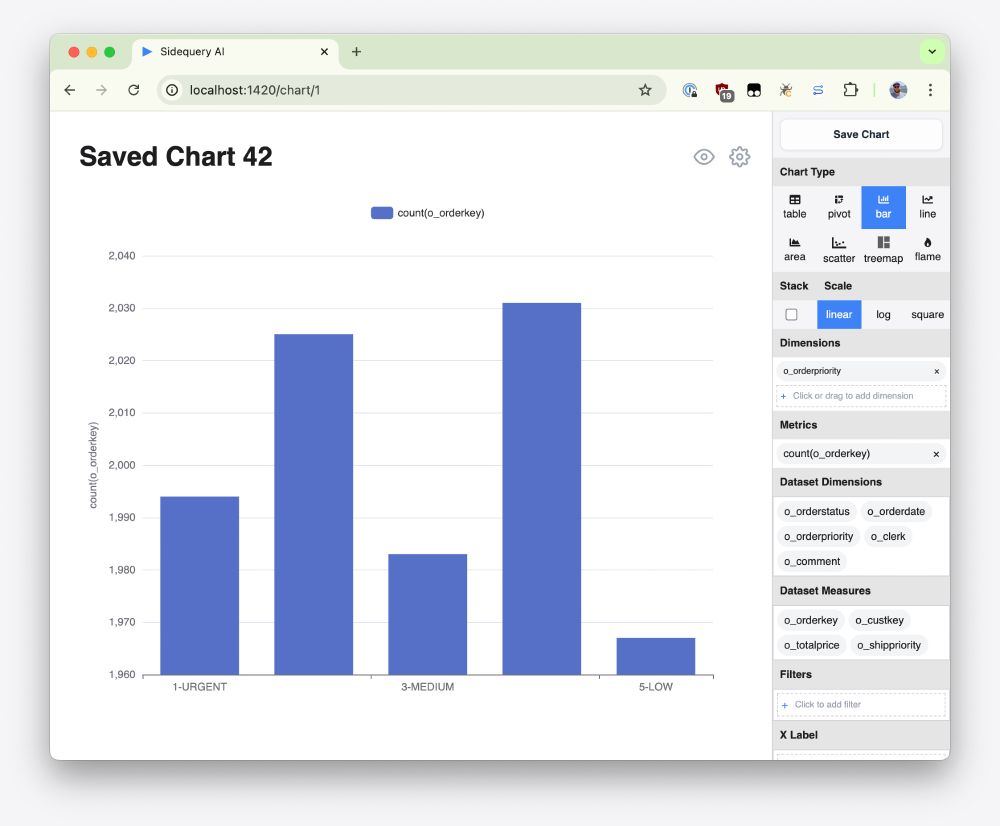Add a dimension via click or drag field
1000x826 pixels.
pyautogui.click(x=861, y=396)
